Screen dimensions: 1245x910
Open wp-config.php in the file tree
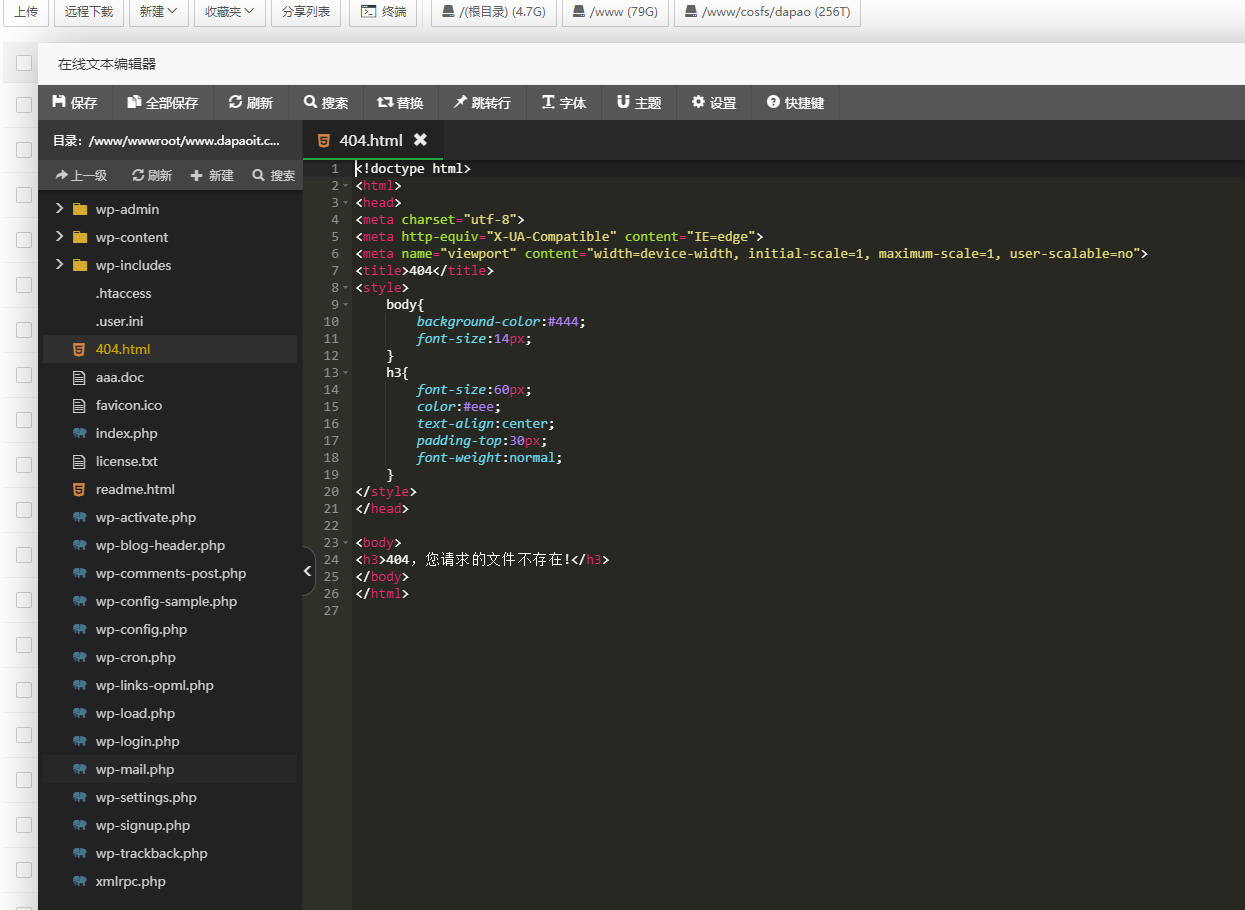[141, 629]
